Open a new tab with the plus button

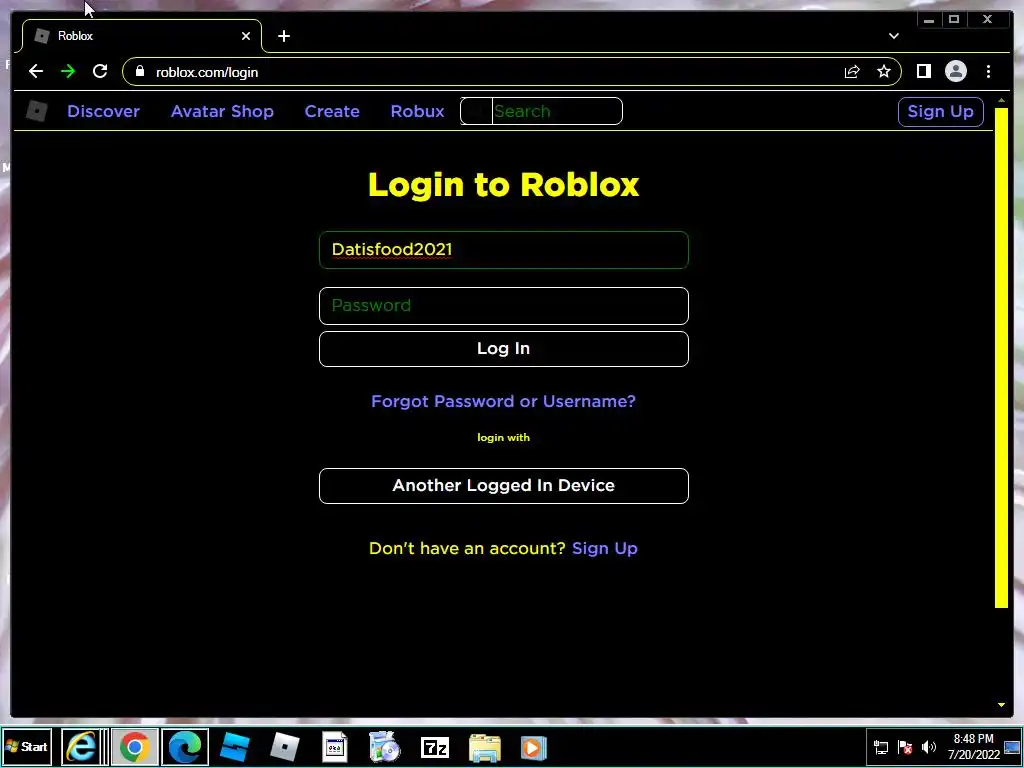point(283,36)
